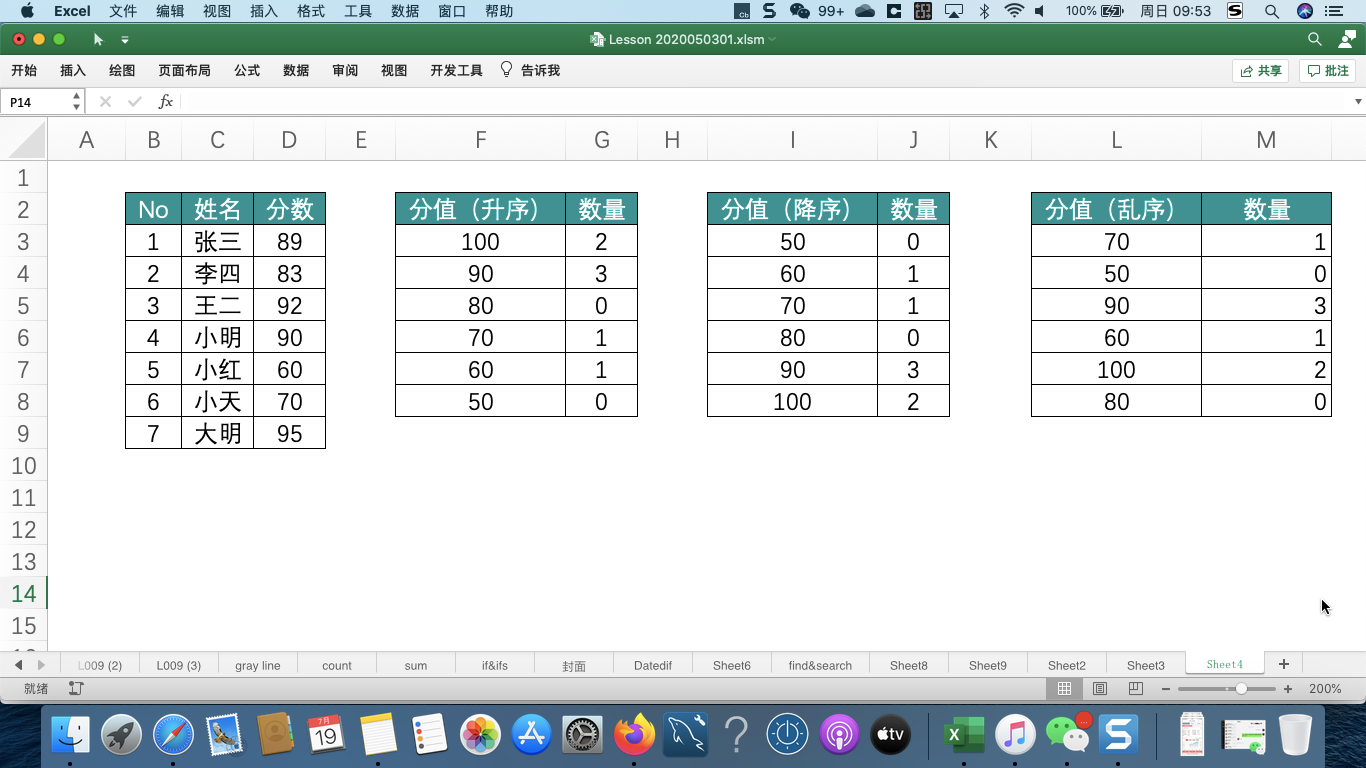The image size is (1366, 768).
Task: Open the 插入 ribbon tab
Action: 73,70
